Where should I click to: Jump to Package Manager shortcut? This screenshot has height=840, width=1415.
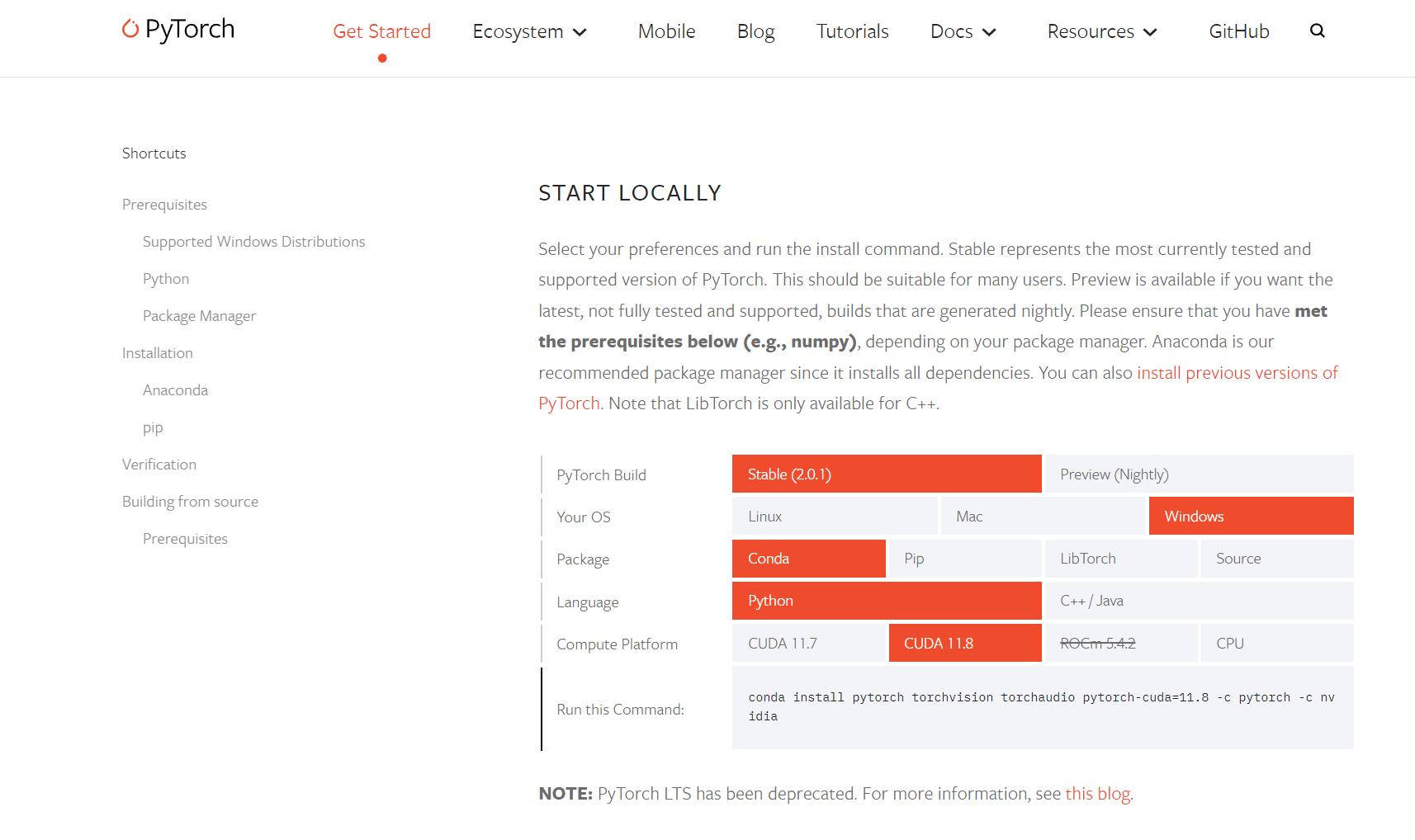(199, 316)
